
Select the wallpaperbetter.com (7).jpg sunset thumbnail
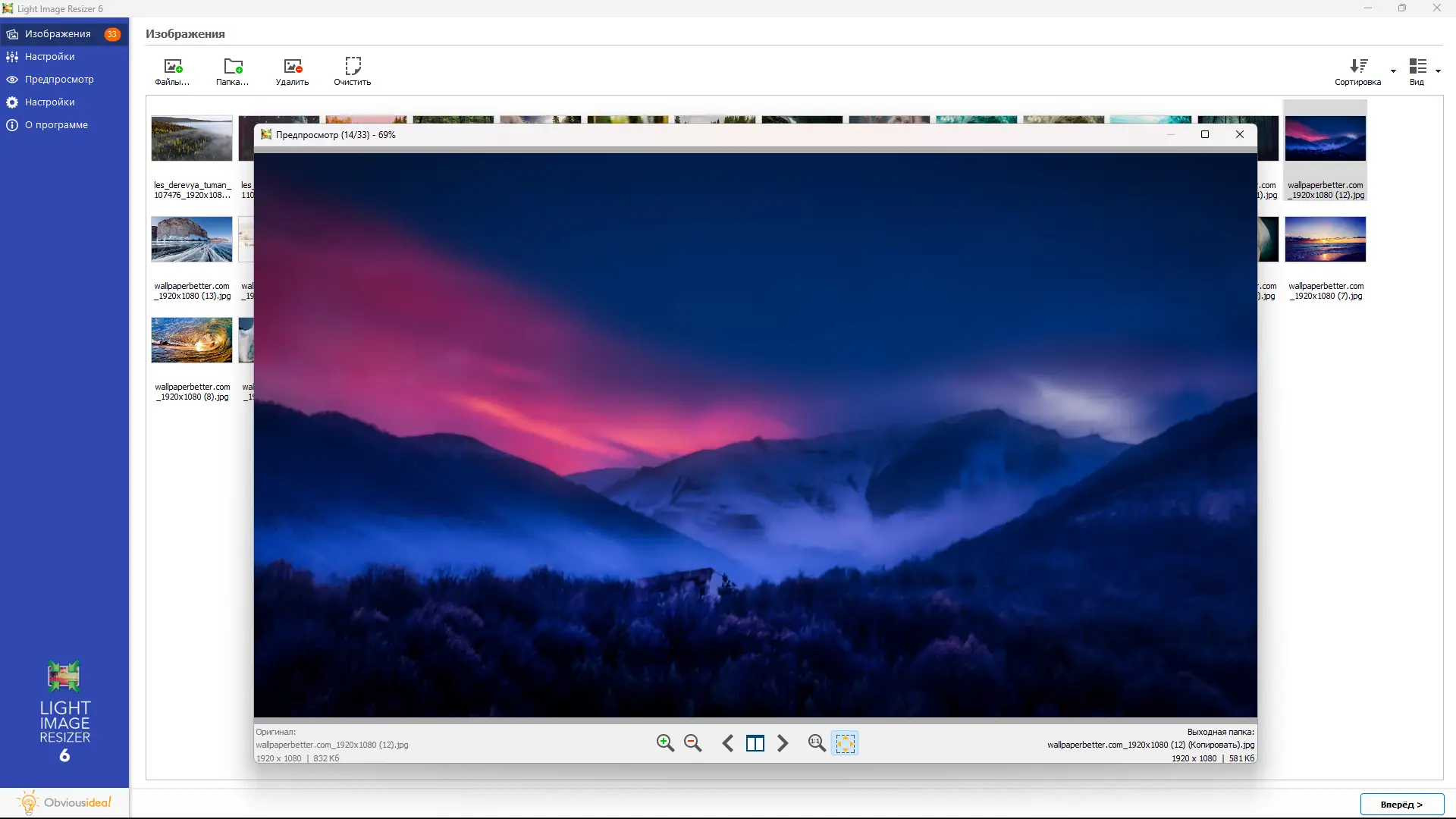point(1325,240)
